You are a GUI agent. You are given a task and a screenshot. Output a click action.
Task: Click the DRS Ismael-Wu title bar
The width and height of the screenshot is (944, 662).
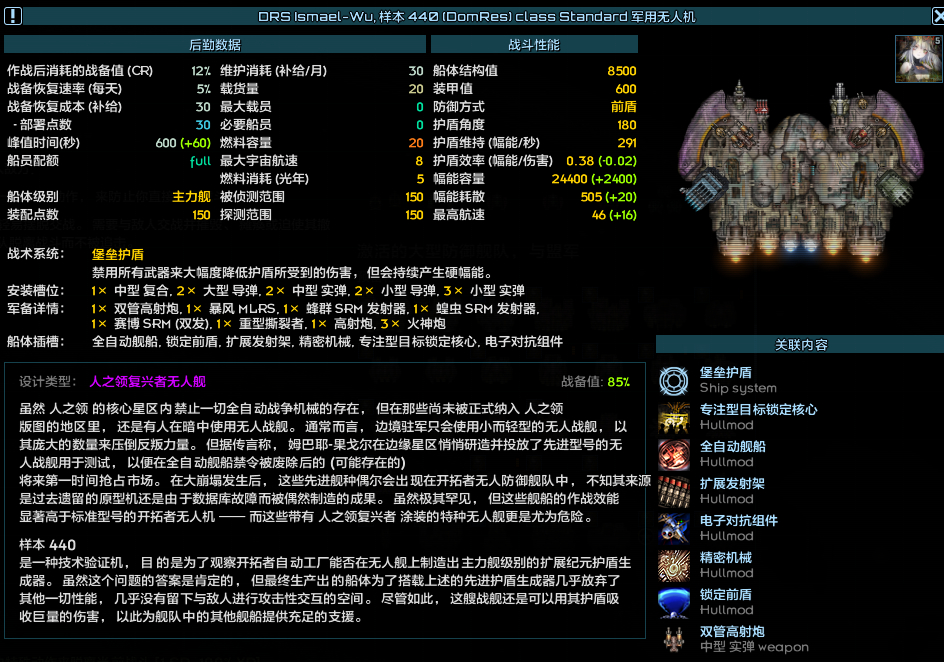point(476,17)
